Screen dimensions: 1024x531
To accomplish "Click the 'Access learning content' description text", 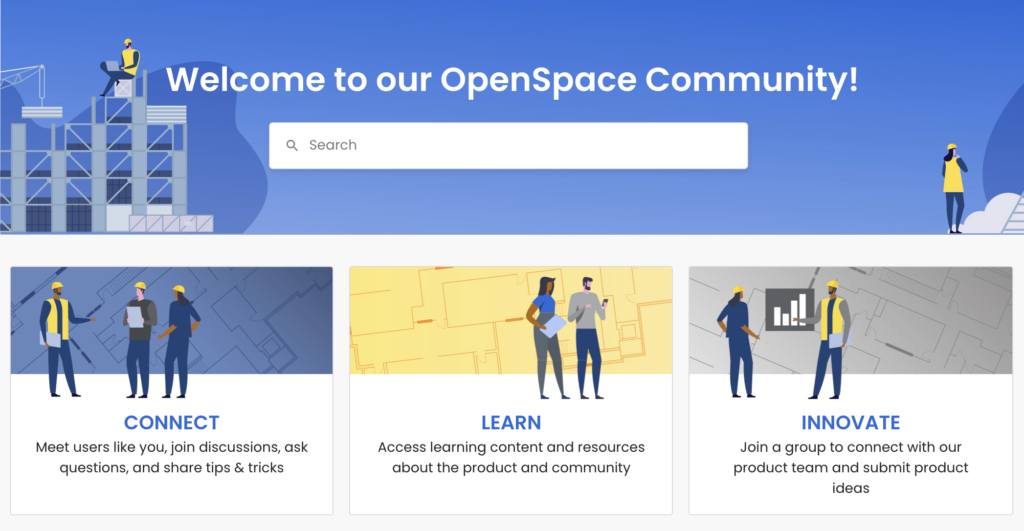I will click(x=511, y=457).
